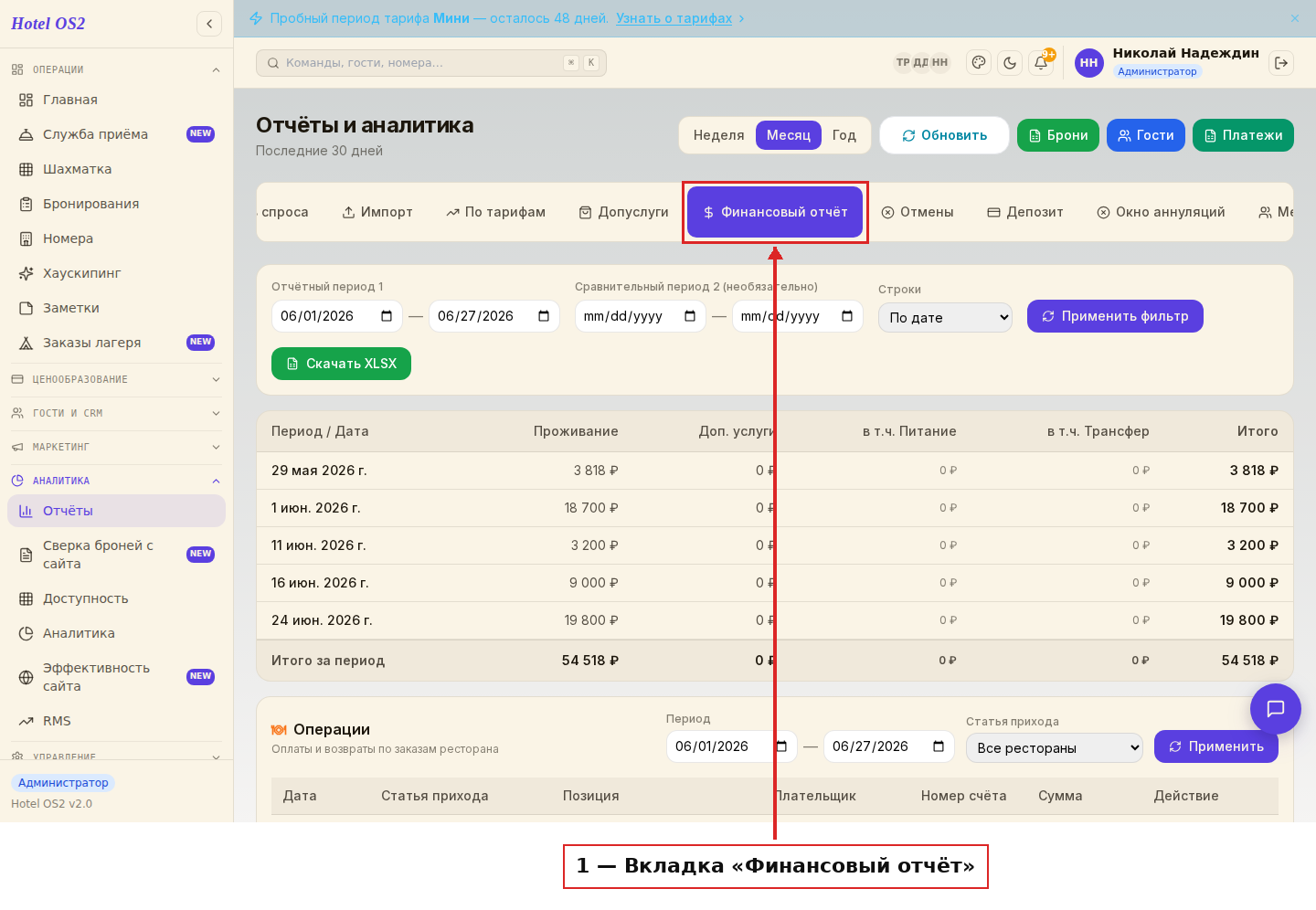This screenshot has height=910, width=1316.
Task: Follow the 'Узнать о тарифах' link
Action: [674, 18]
